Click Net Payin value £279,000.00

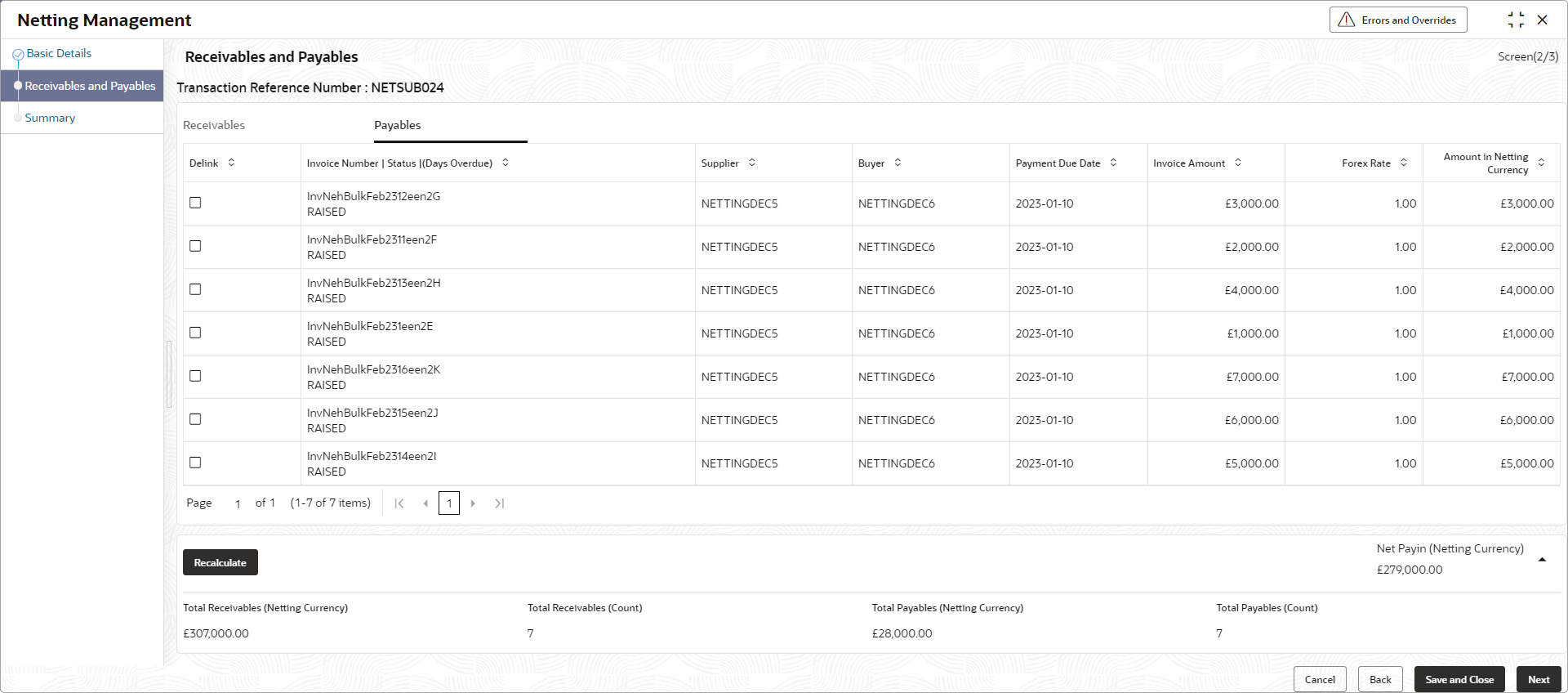1410,570
